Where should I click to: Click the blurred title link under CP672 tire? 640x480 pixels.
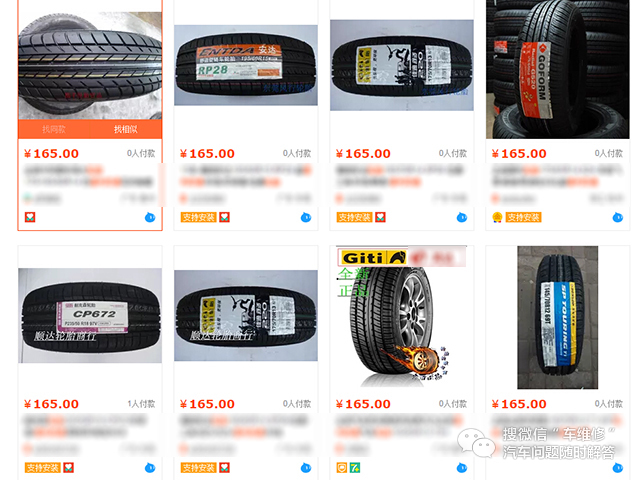pyautogui.click(x=86, y=426)
